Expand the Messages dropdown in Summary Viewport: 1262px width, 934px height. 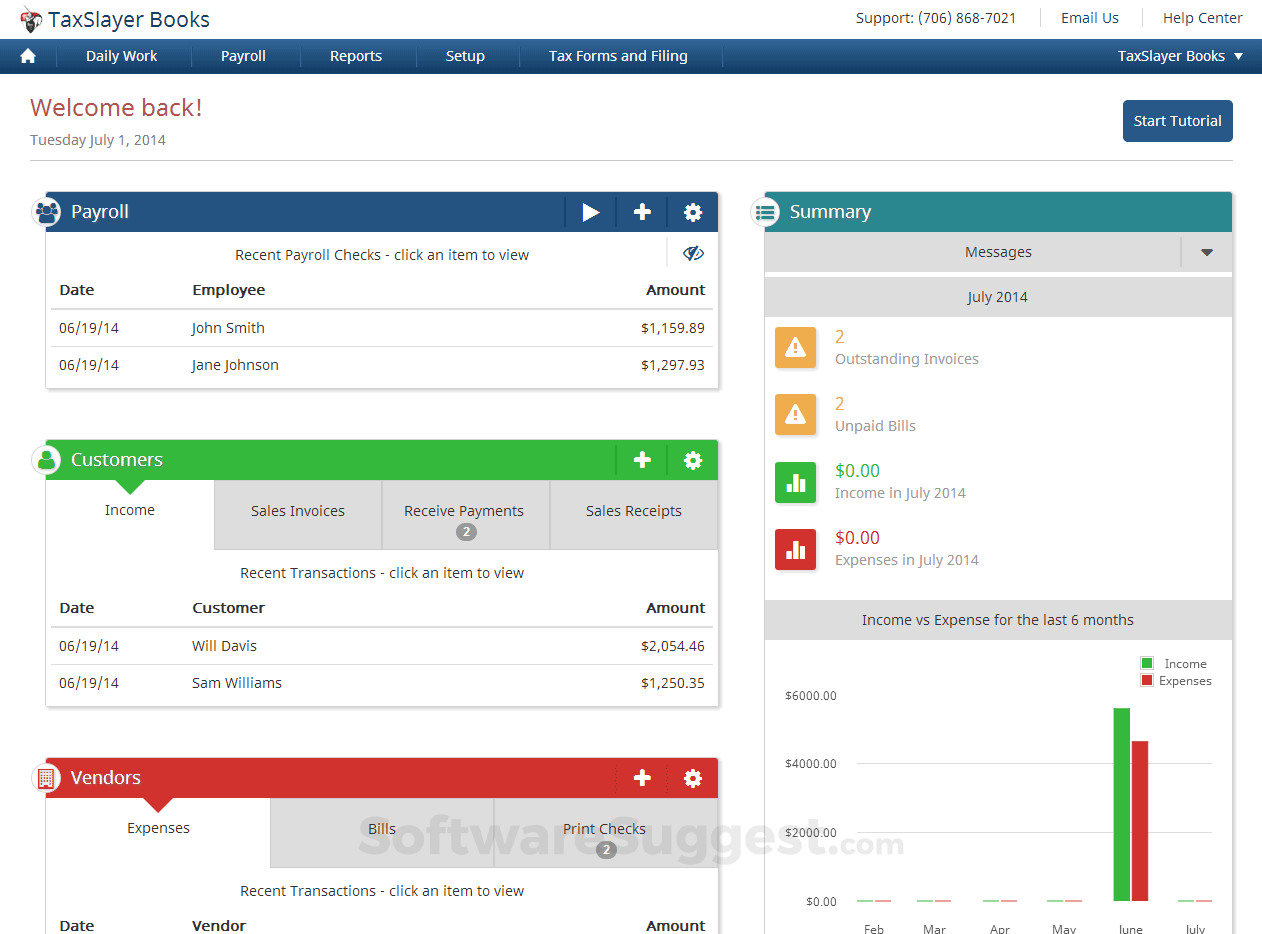coord(1206,252)
